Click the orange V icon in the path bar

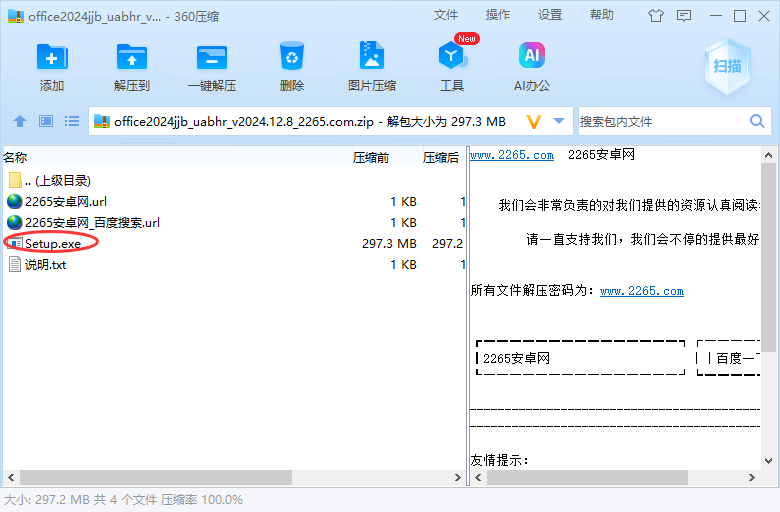pos(534,121)
